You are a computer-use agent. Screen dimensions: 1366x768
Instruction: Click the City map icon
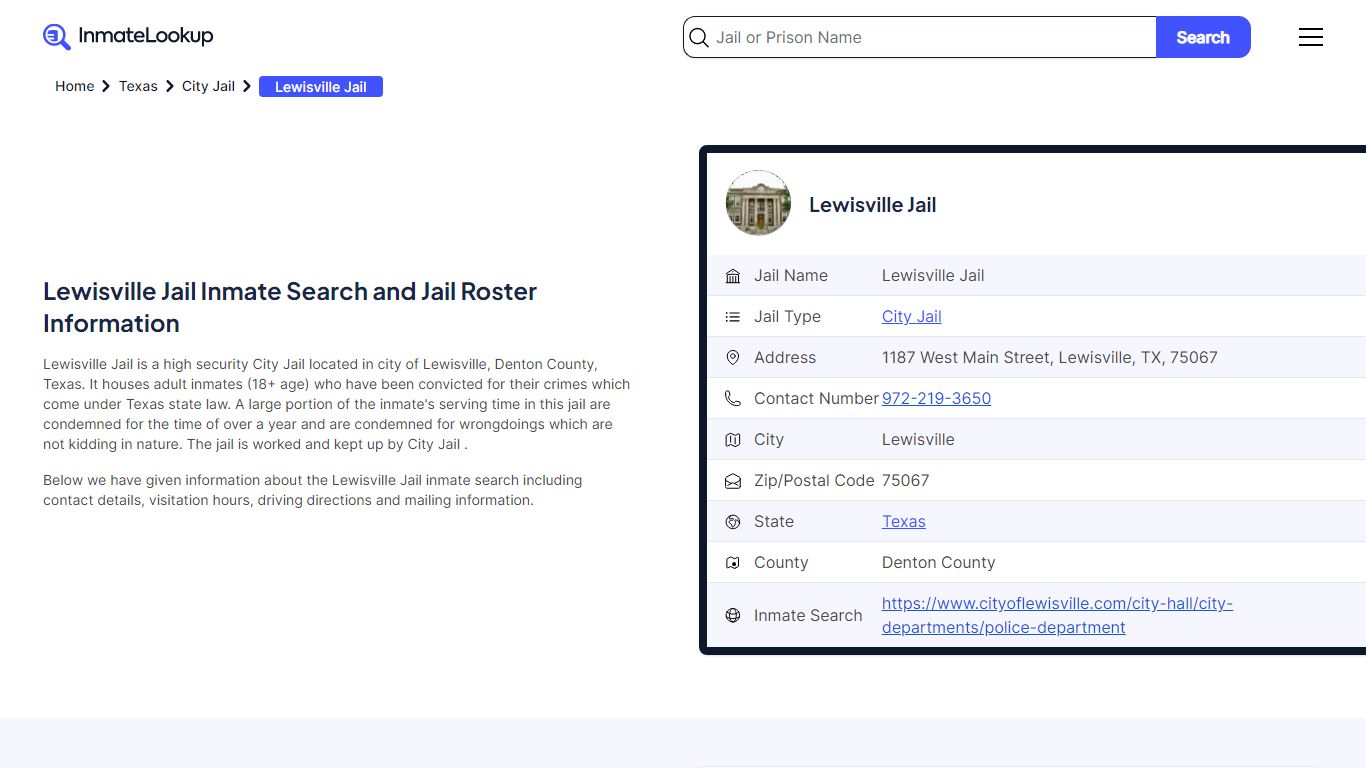click(x=733, y=440)
